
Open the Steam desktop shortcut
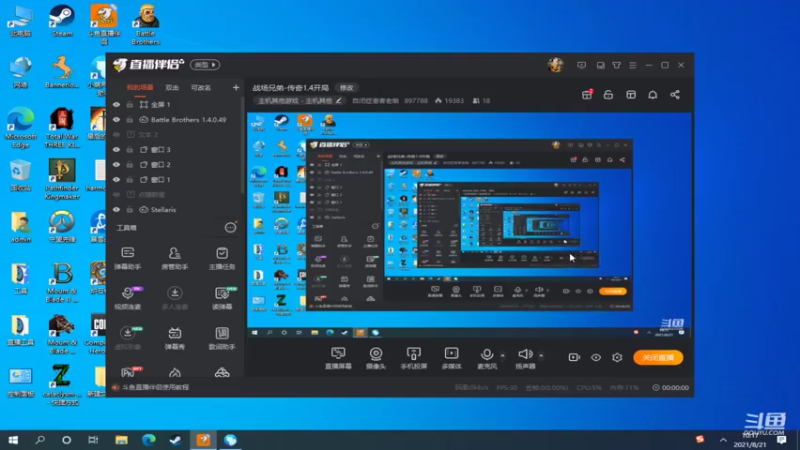click(62, 20)
